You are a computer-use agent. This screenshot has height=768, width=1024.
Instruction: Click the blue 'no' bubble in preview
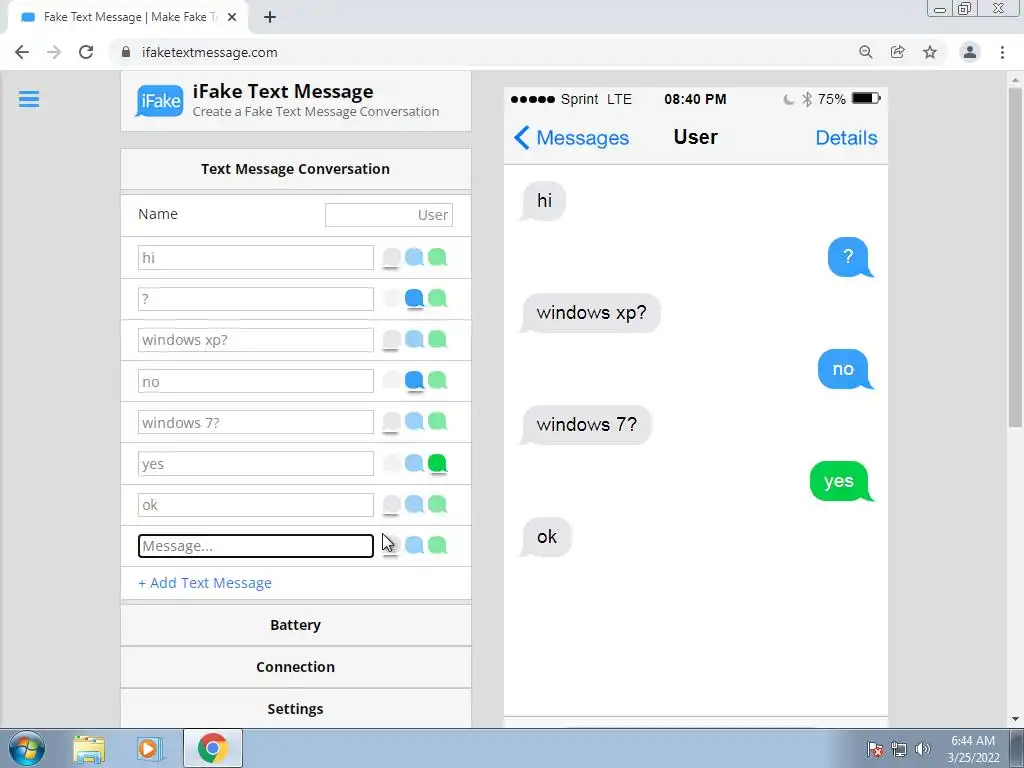pyautogui.click(x=844, y=369)
